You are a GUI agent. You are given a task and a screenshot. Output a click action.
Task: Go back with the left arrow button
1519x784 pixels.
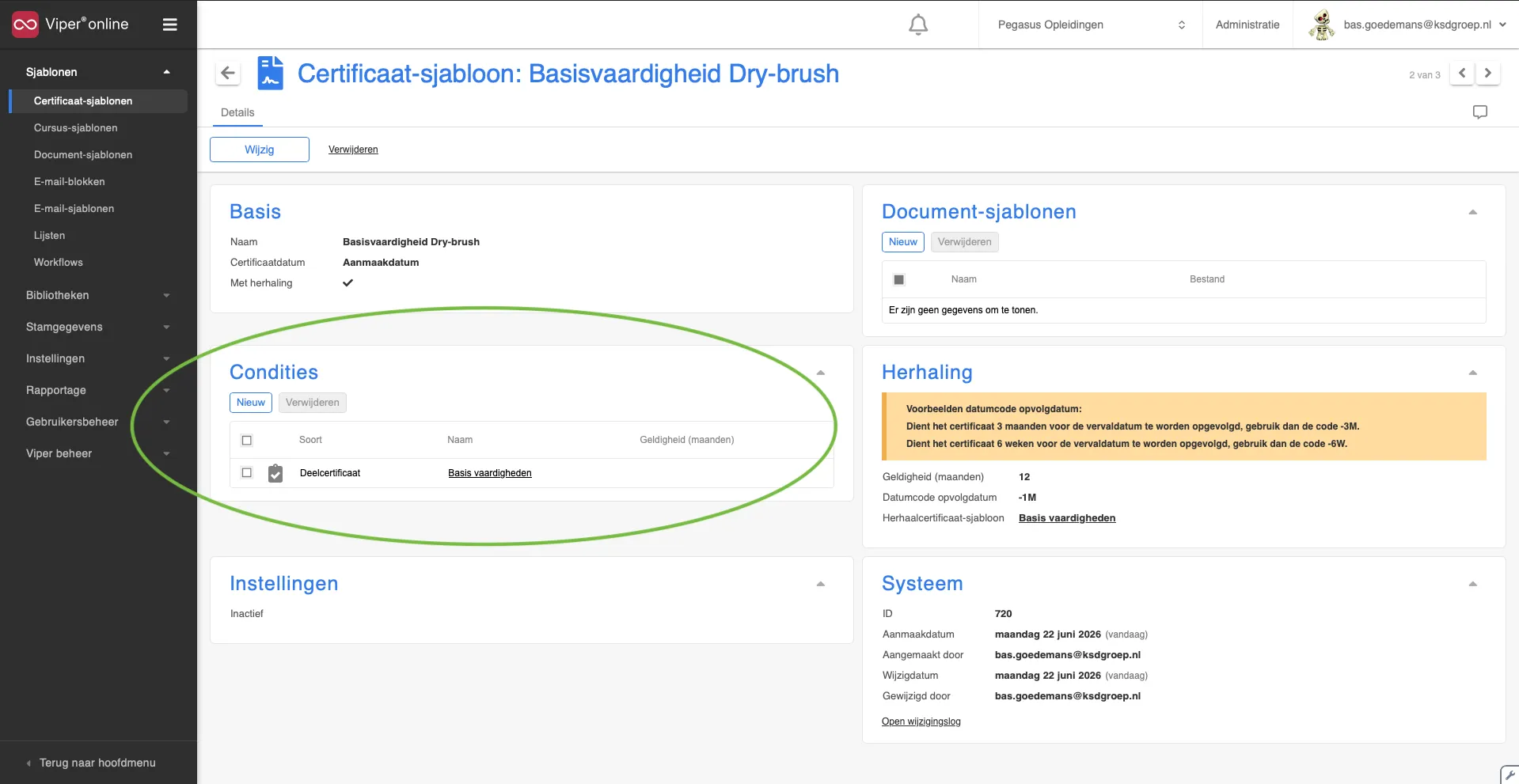[x=228, y=74]
